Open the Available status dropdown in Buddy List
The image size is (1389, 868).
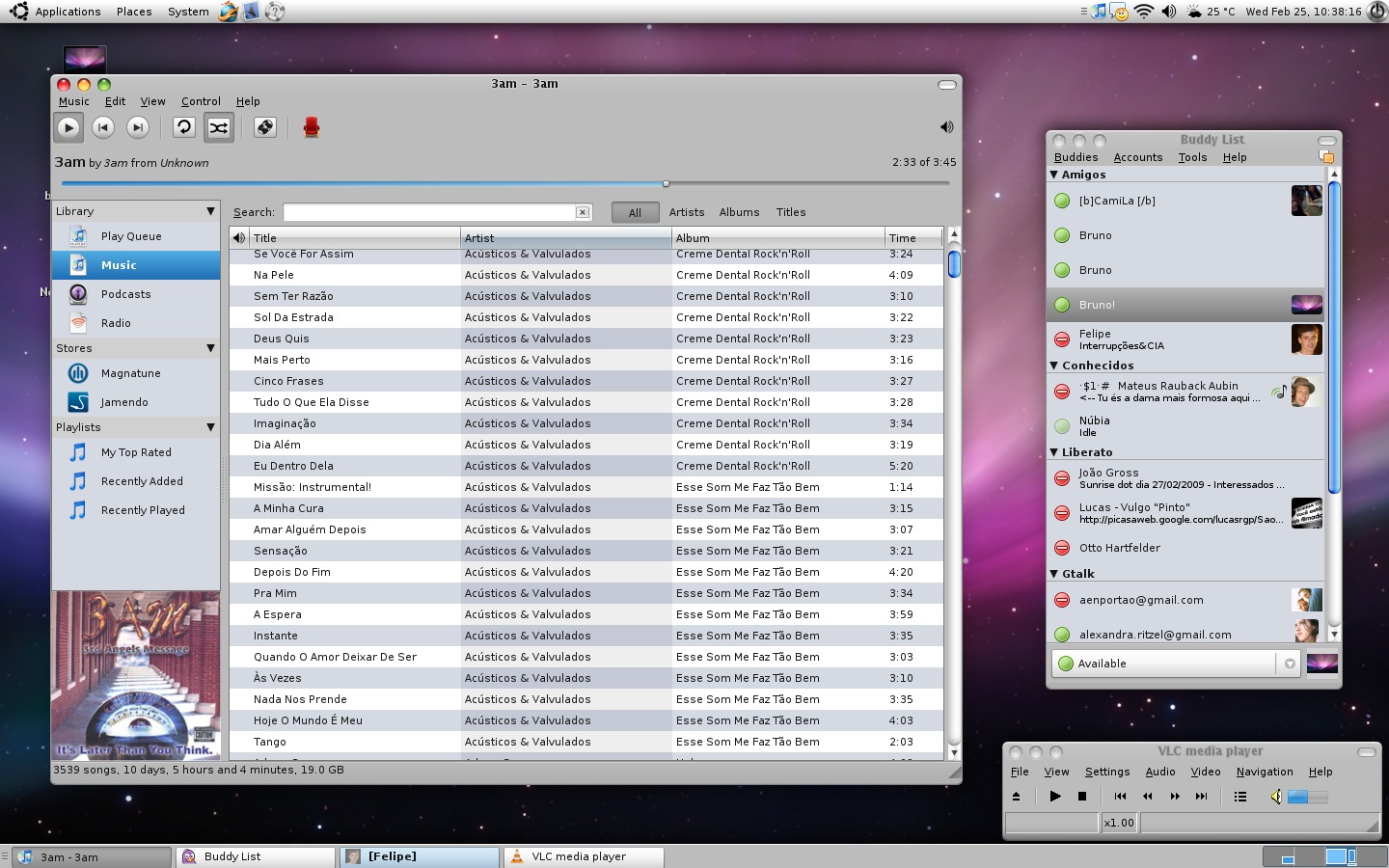pos(1176,664)
